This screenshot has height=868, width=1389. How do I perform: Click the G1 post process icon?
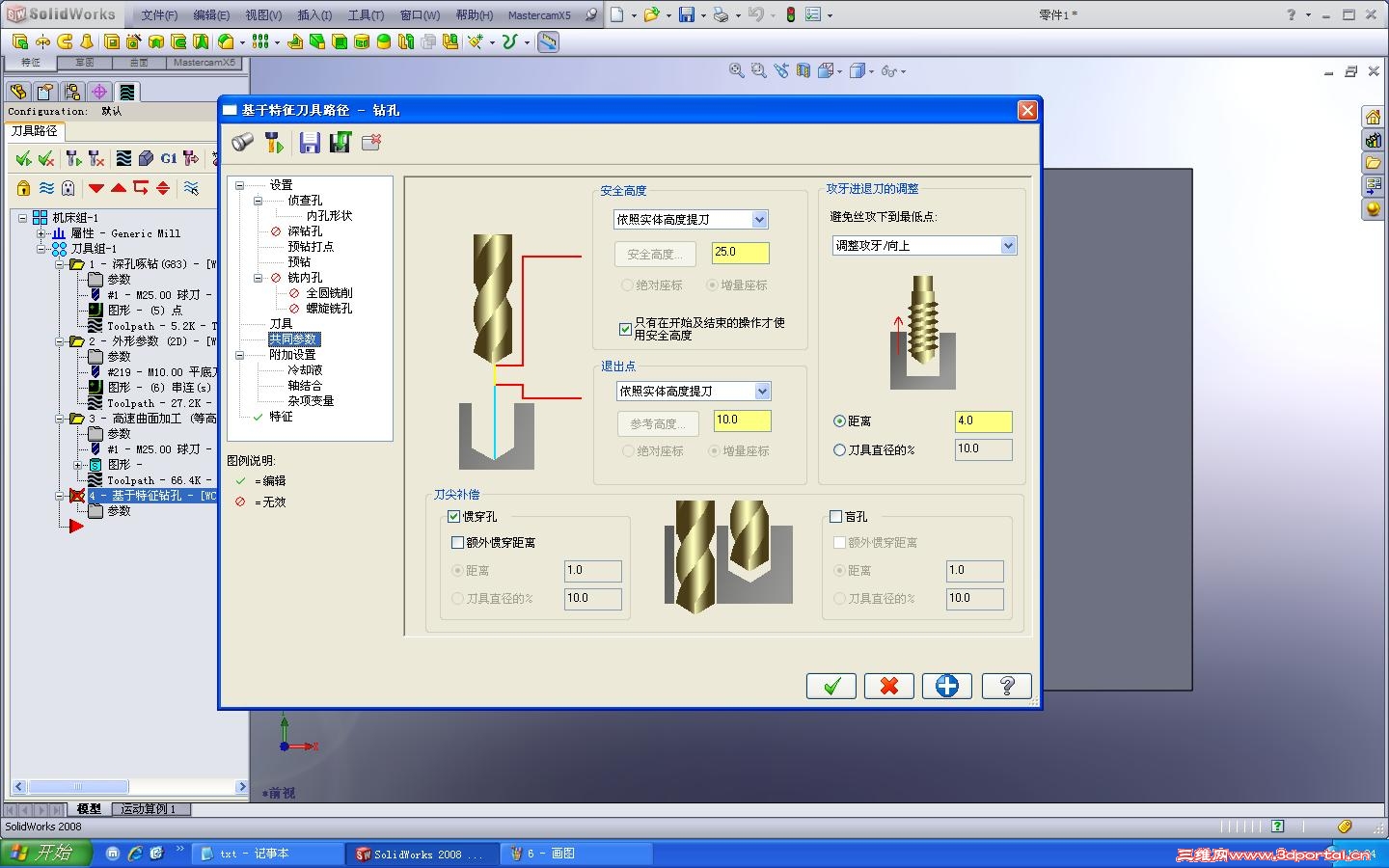[169, 158]
